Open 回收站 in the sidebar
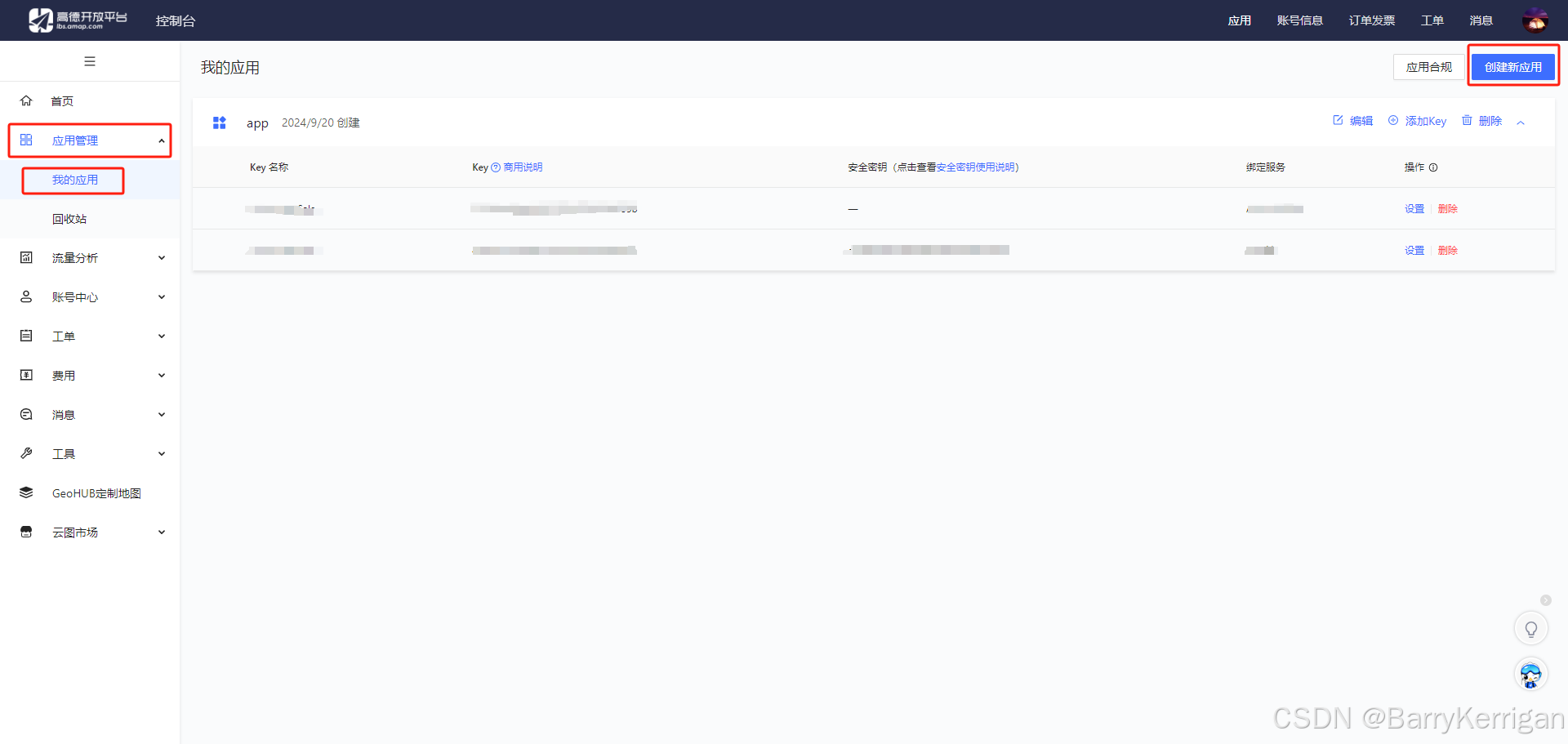Viewport: 1568px width, 744px height. tap(69, 218)
